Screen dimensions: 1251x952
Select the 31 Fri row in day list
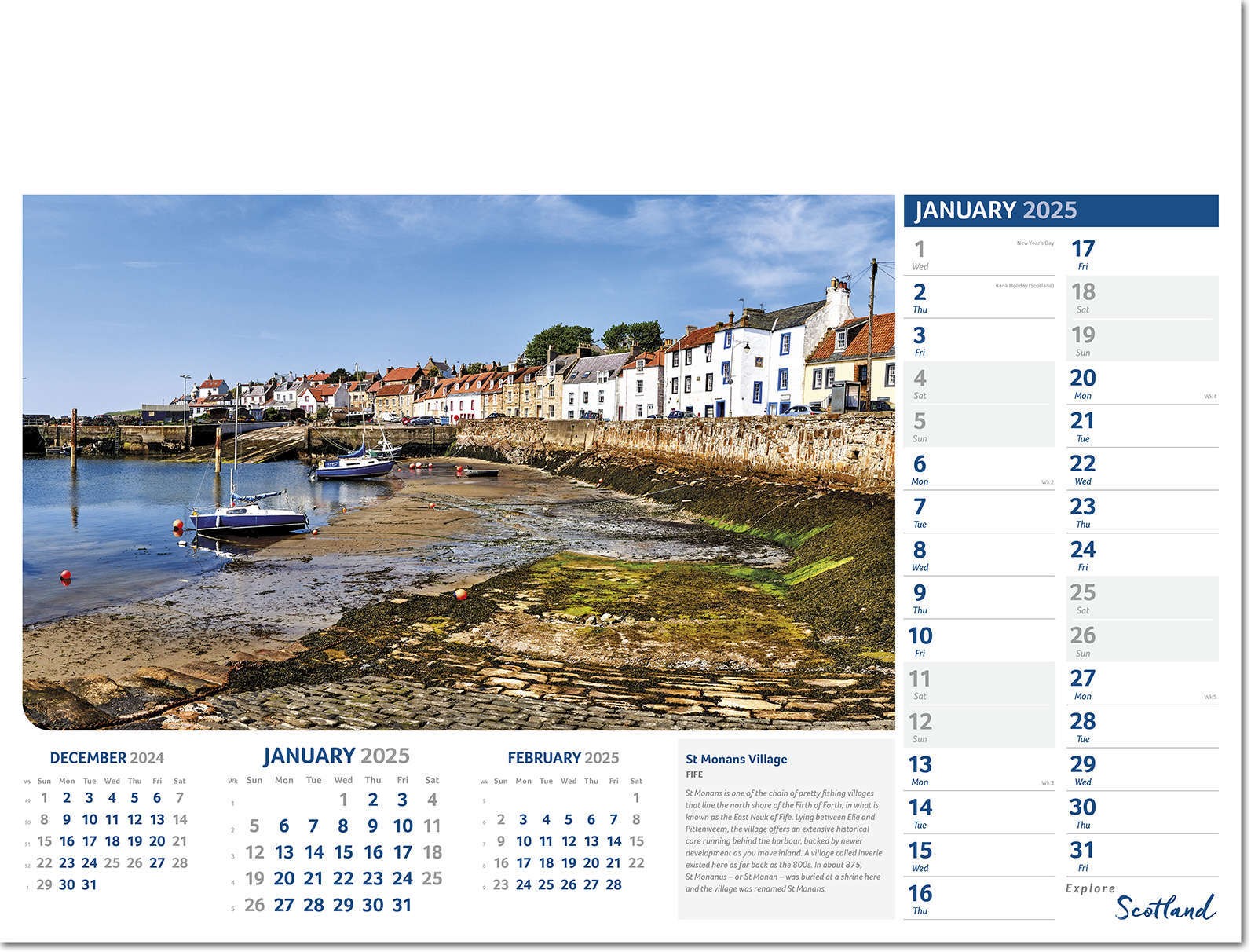(x=1143, y=855)
